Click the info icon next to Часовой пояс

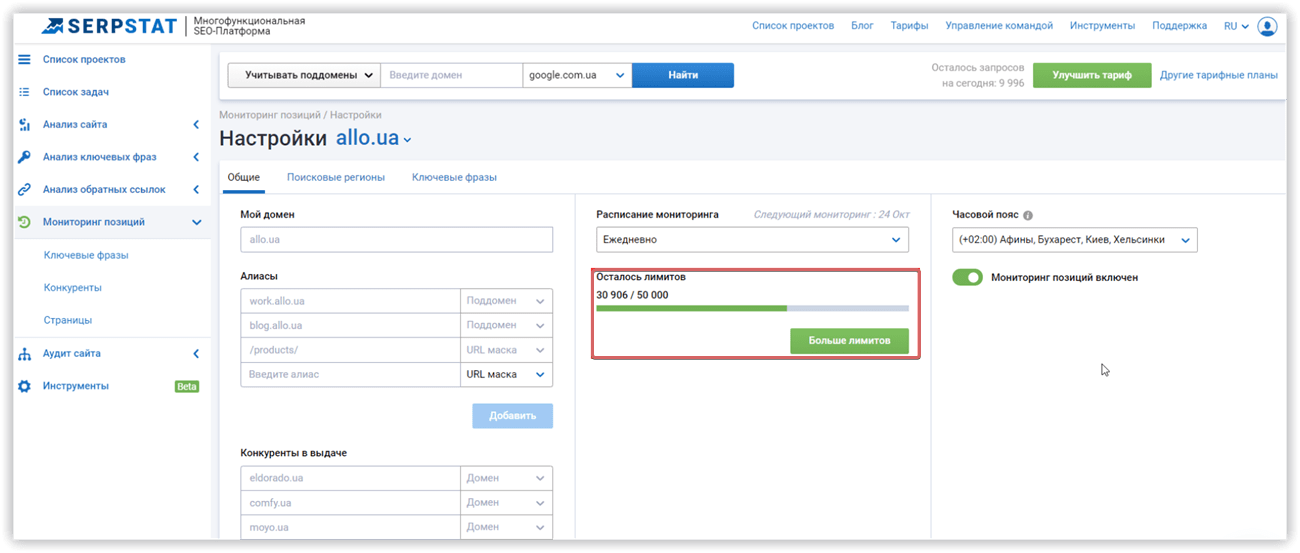coord(1028,215)
